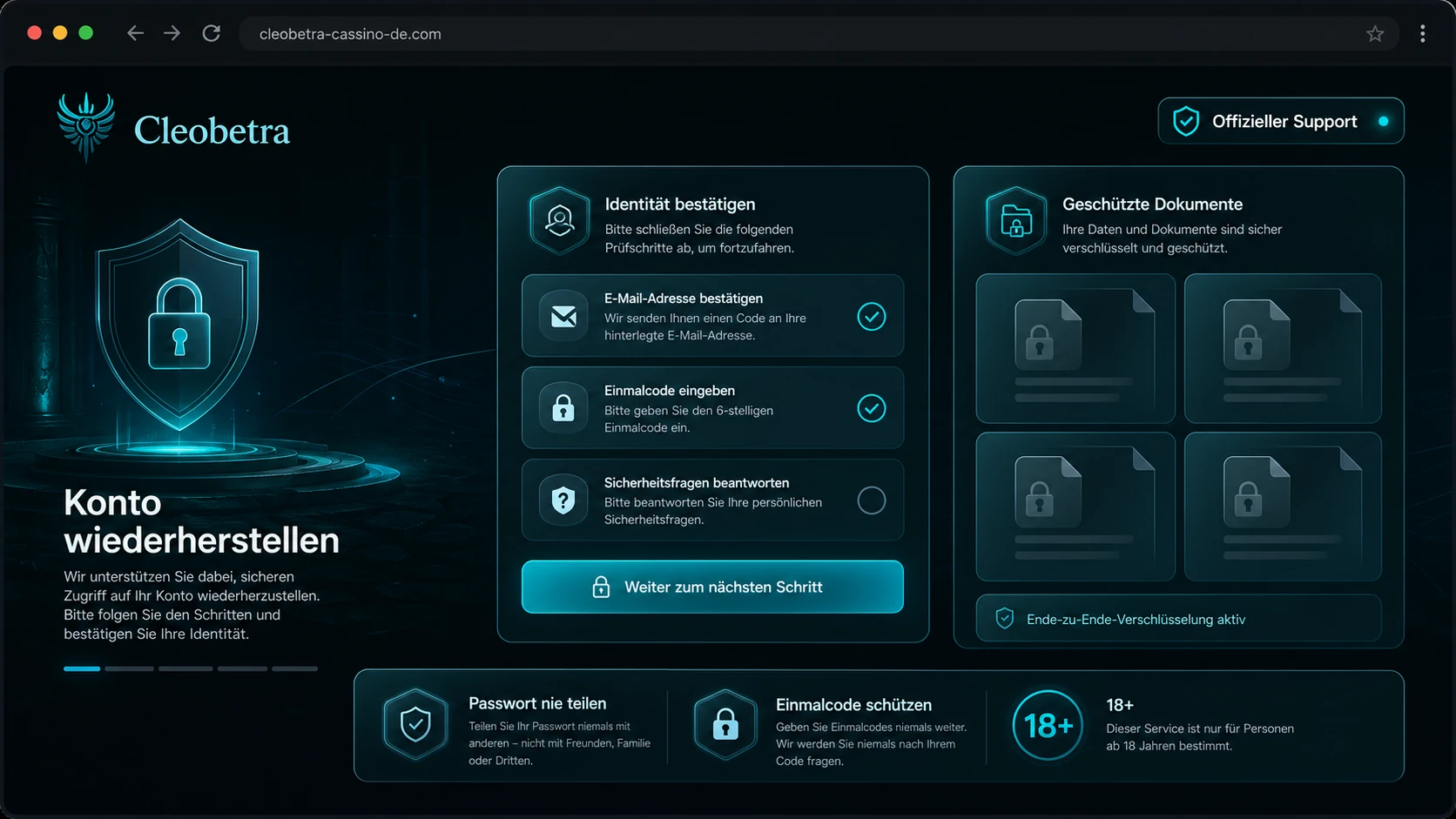This screenshot has width=1456, height=819.
Task: Click the locked folder icon for Geschützte Dokumente
Action: click(1016, 220)
